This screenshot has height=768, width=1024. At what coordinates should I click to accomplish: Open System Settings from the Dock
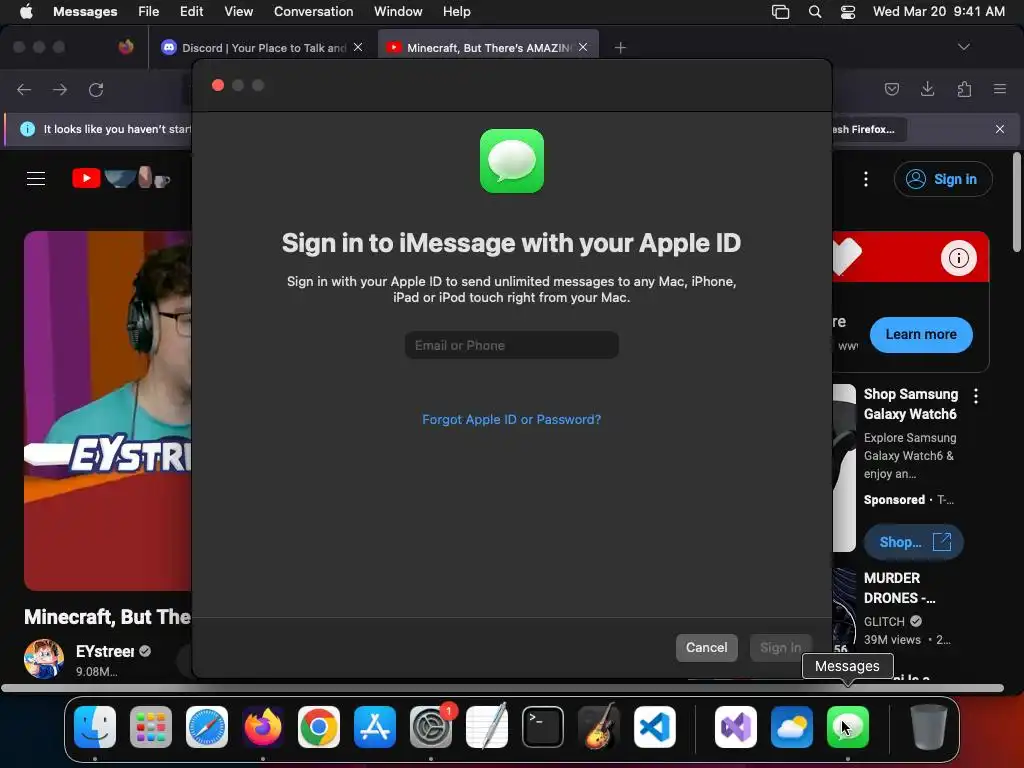[x=431, y=727]
